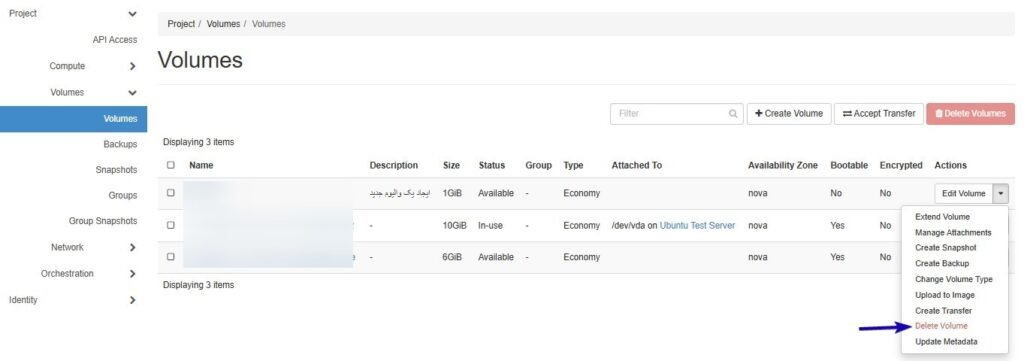Sort by the Size column header

coord(451,165)
